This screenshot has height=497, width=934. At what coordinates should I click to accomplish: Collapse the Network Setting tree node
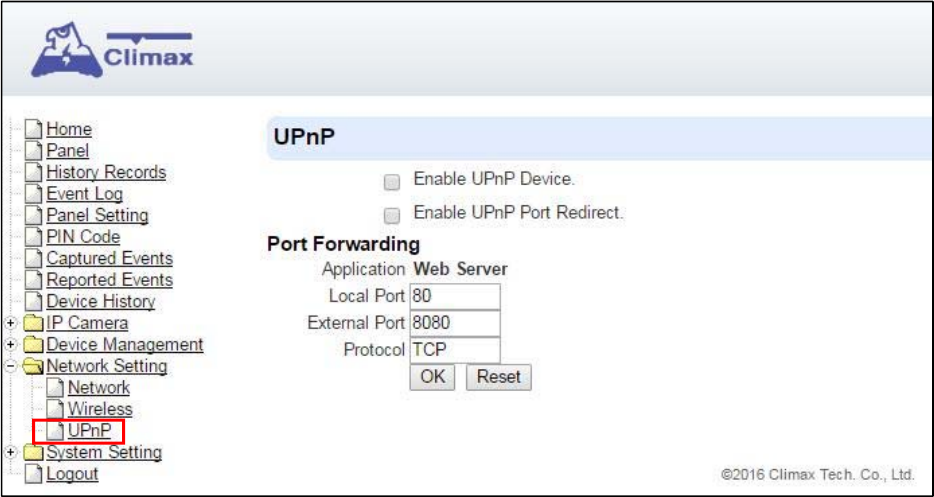click(10, 366)
